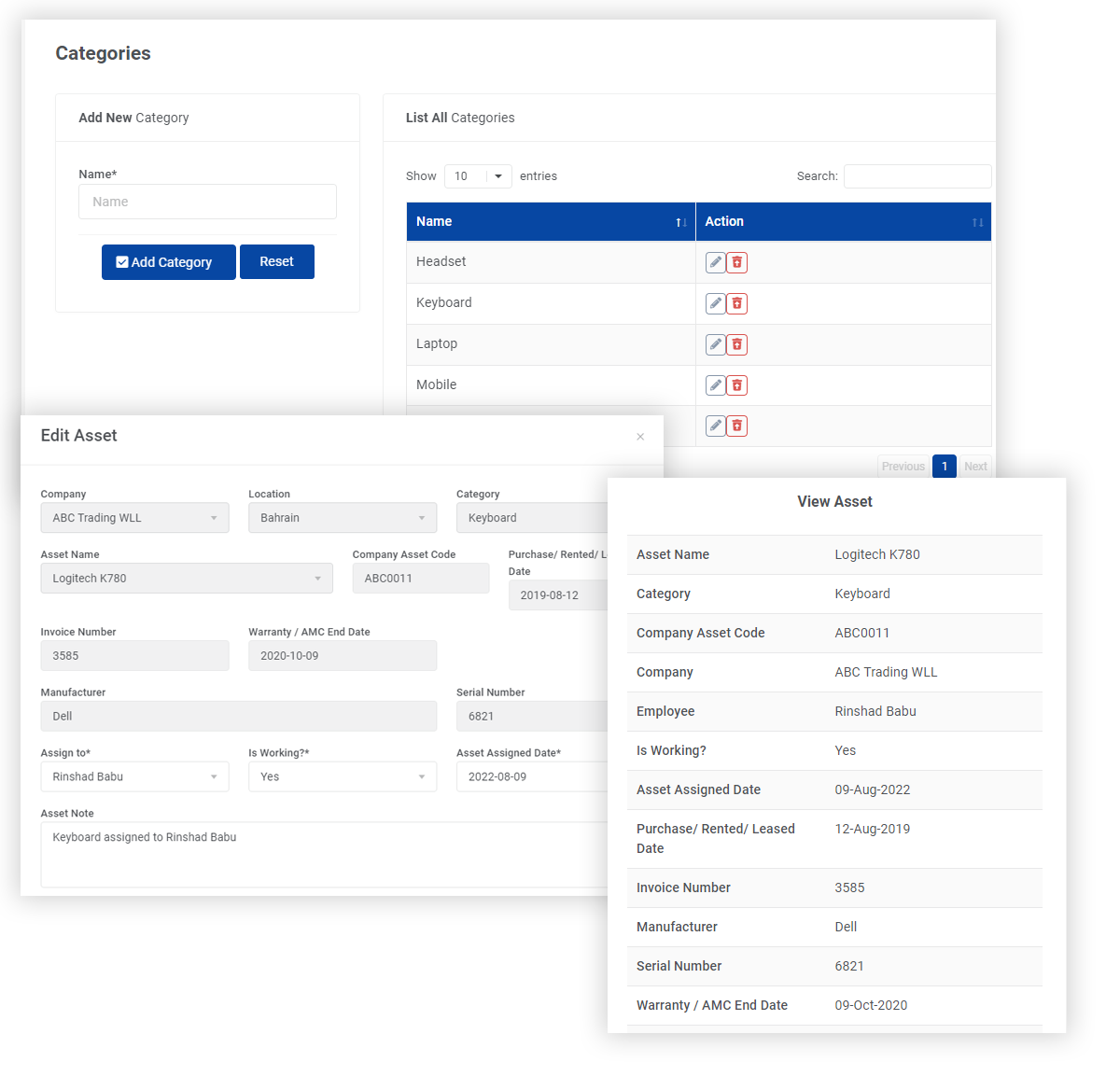Close the Edit Asset dialog

[640, 437]
